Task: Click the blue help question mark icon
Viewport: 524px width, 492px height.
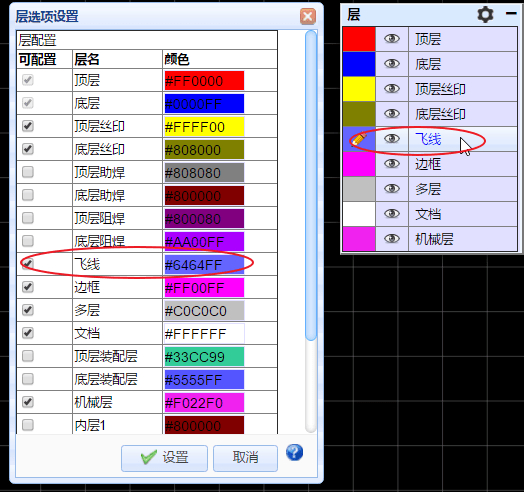Action: pos(294,453)
